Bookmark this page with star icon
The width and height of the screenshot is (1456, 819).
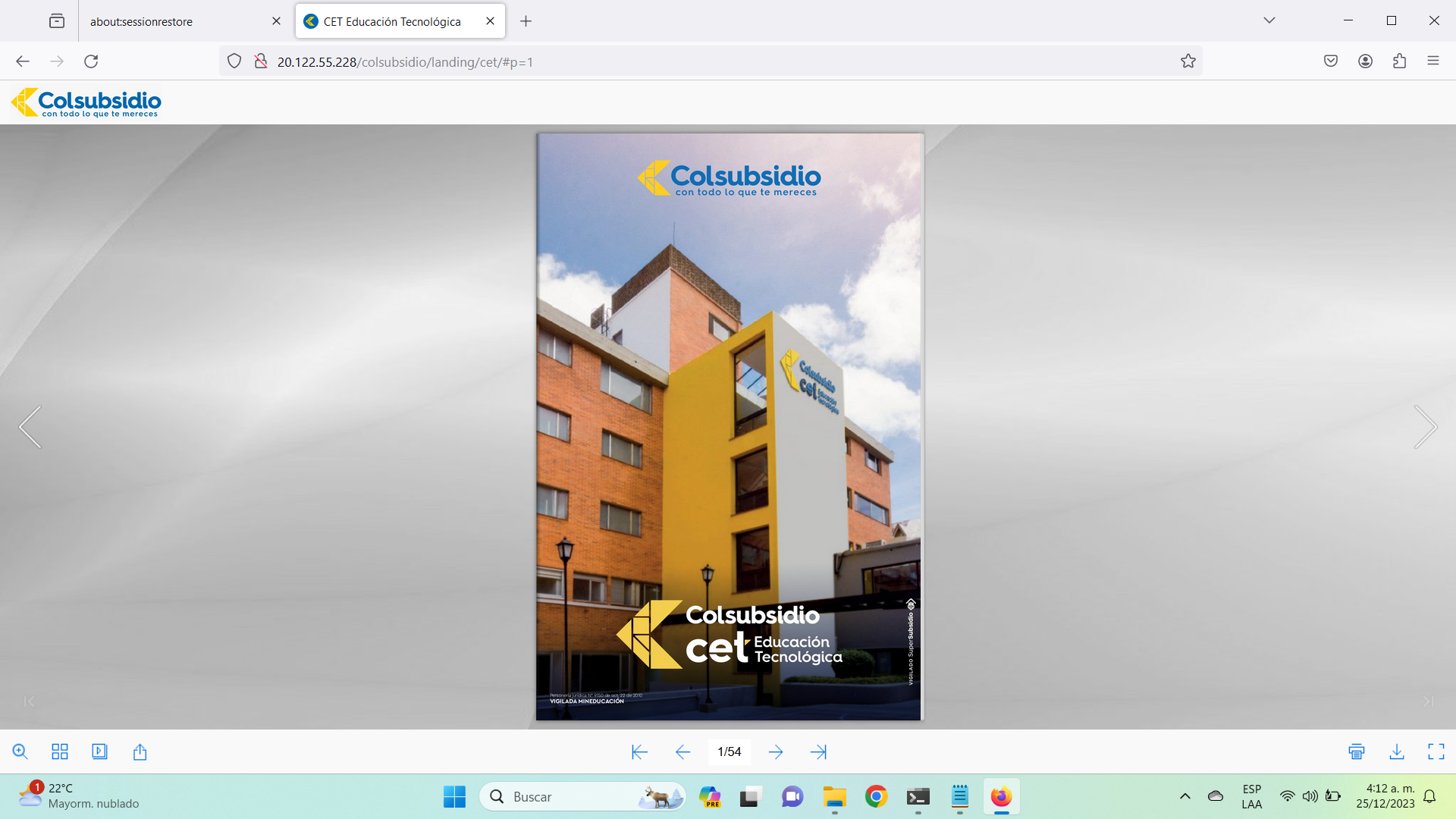(x=1188, y=61)
